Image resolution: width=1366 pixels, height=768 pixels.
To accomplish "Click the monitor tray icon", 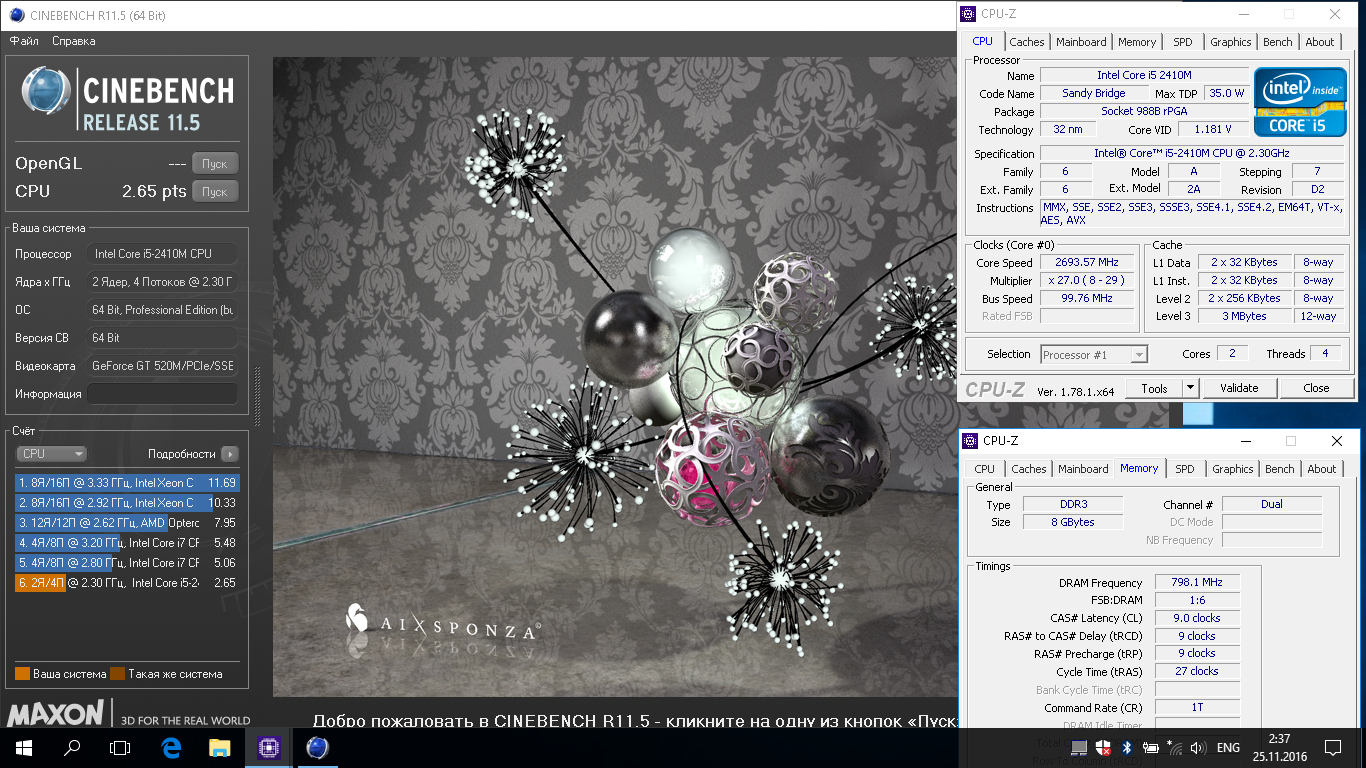I will tap(1079, 748).
